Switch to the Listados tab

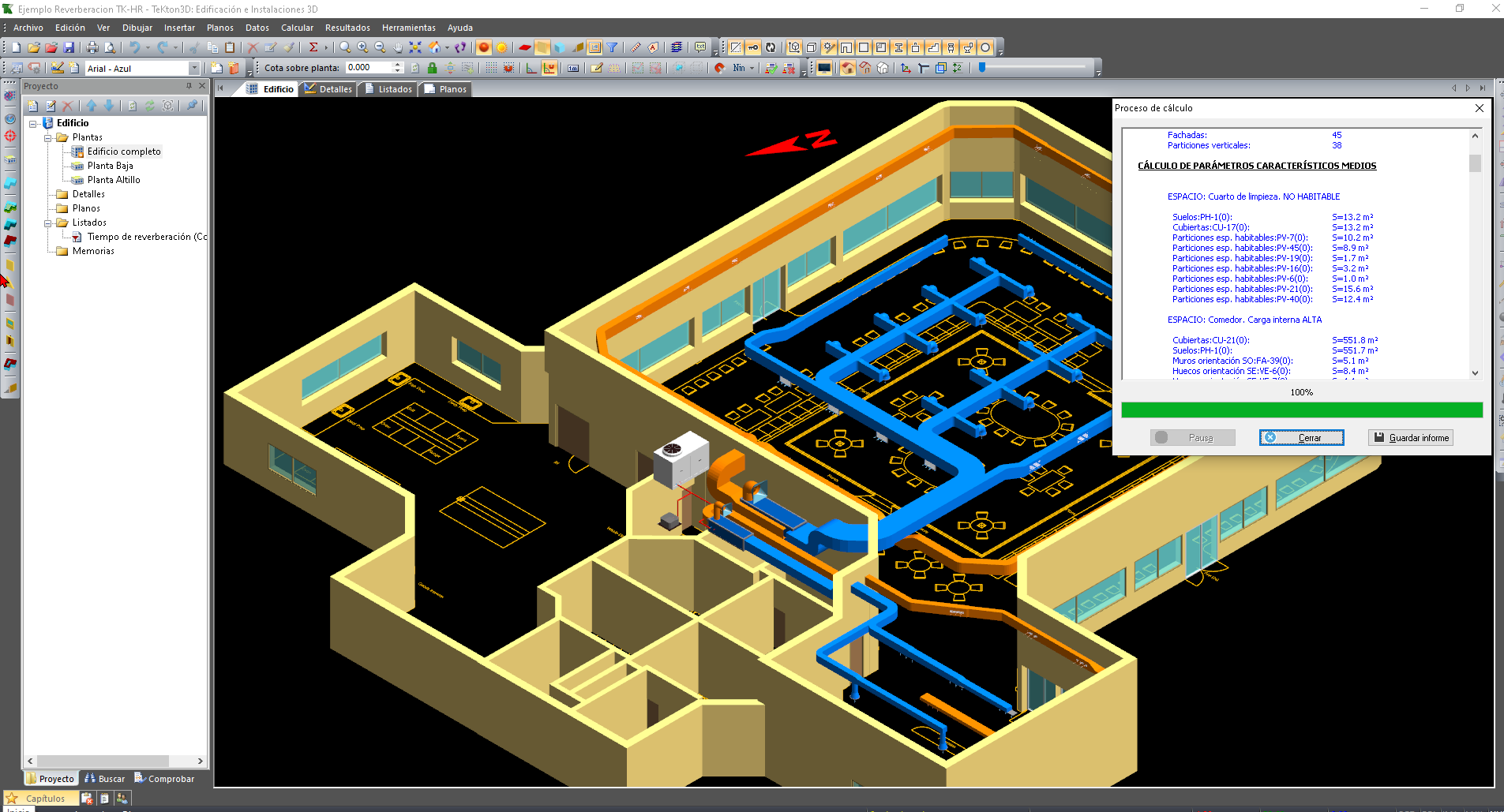(x=388, y=89)
